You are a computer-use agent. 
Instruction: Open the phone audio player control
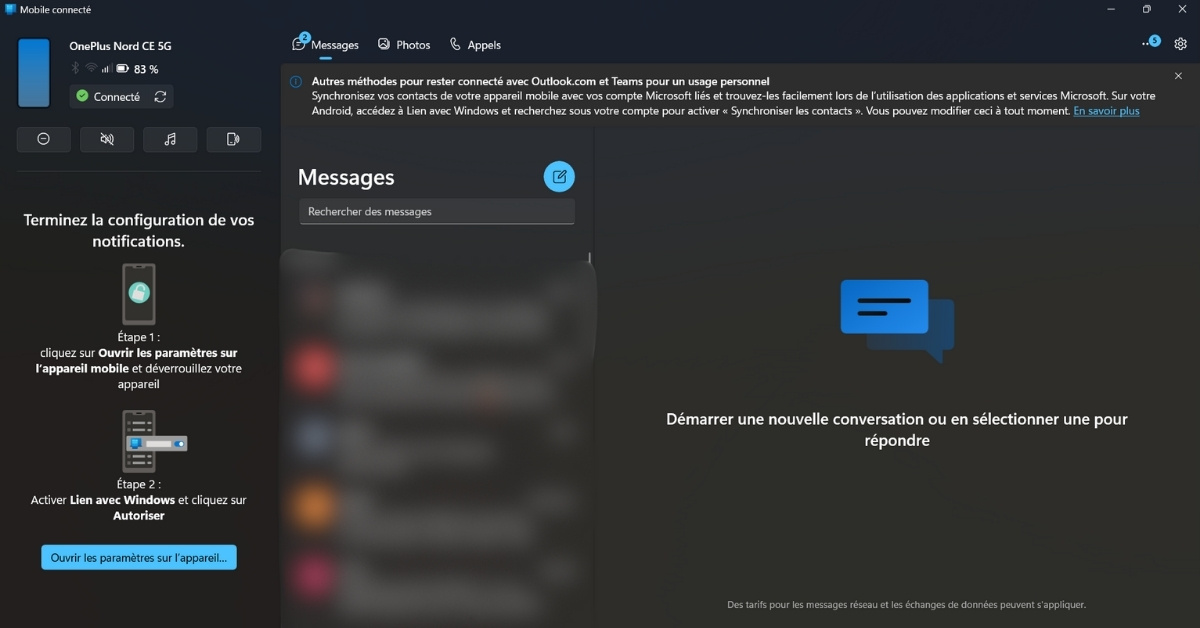(170, 139)
